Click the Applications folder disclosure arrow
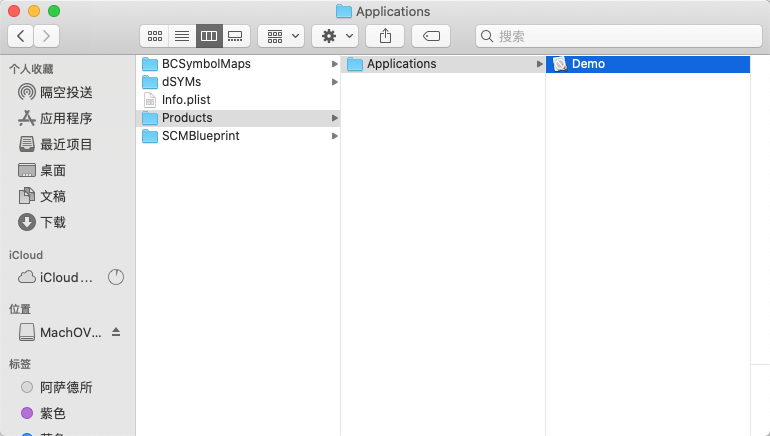Image resolution: width=770 pixels, height=436 pixels. pos(539,64)
